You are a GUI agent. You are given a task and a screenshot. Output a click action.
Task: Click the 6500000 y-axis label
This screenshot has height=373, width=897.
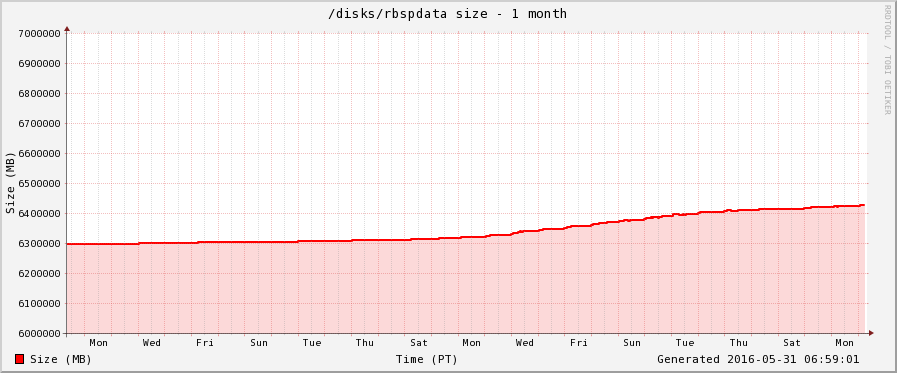(x=40, y=184)
